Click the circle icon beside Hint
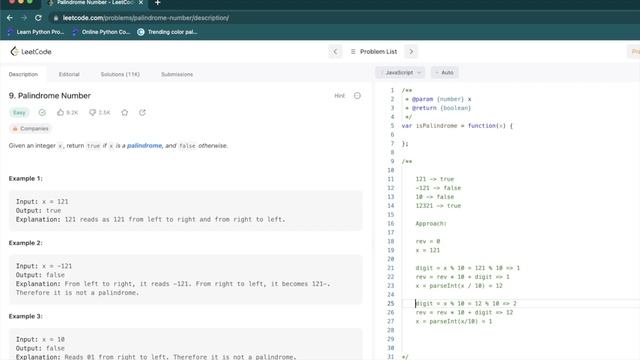This screenshot has height=360, width=640. pyautogui.click(x=357, y=96)
